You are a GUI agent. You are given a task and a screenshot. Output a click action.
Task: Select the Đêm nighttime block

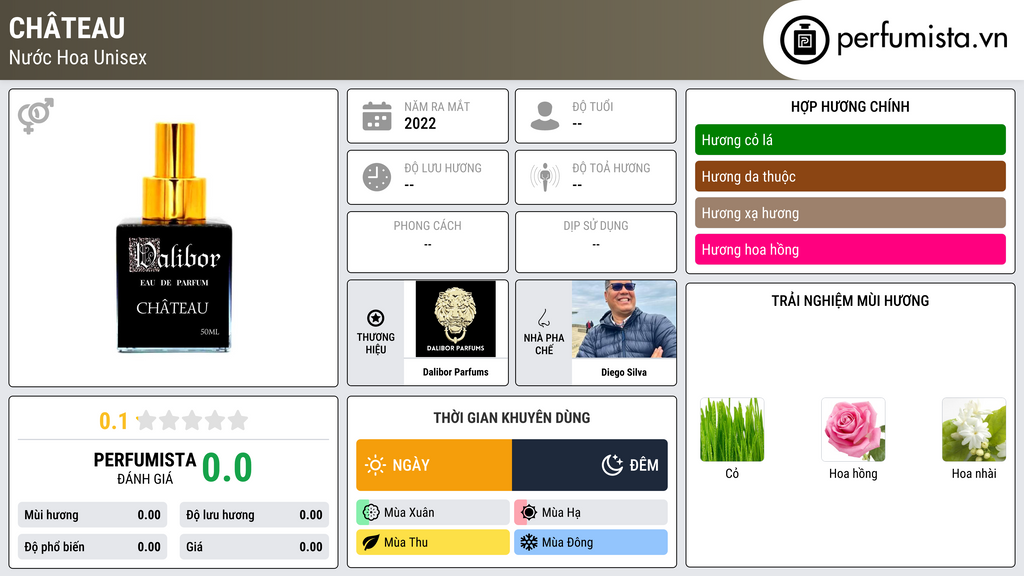[x=590, y=465]
